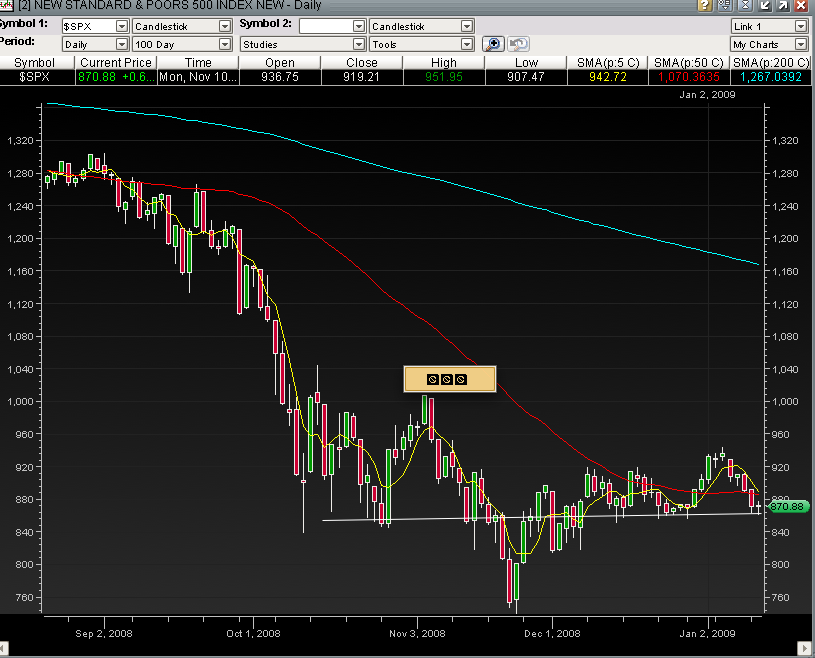Open the Symbol 1 $SPX dropdown

122,26
